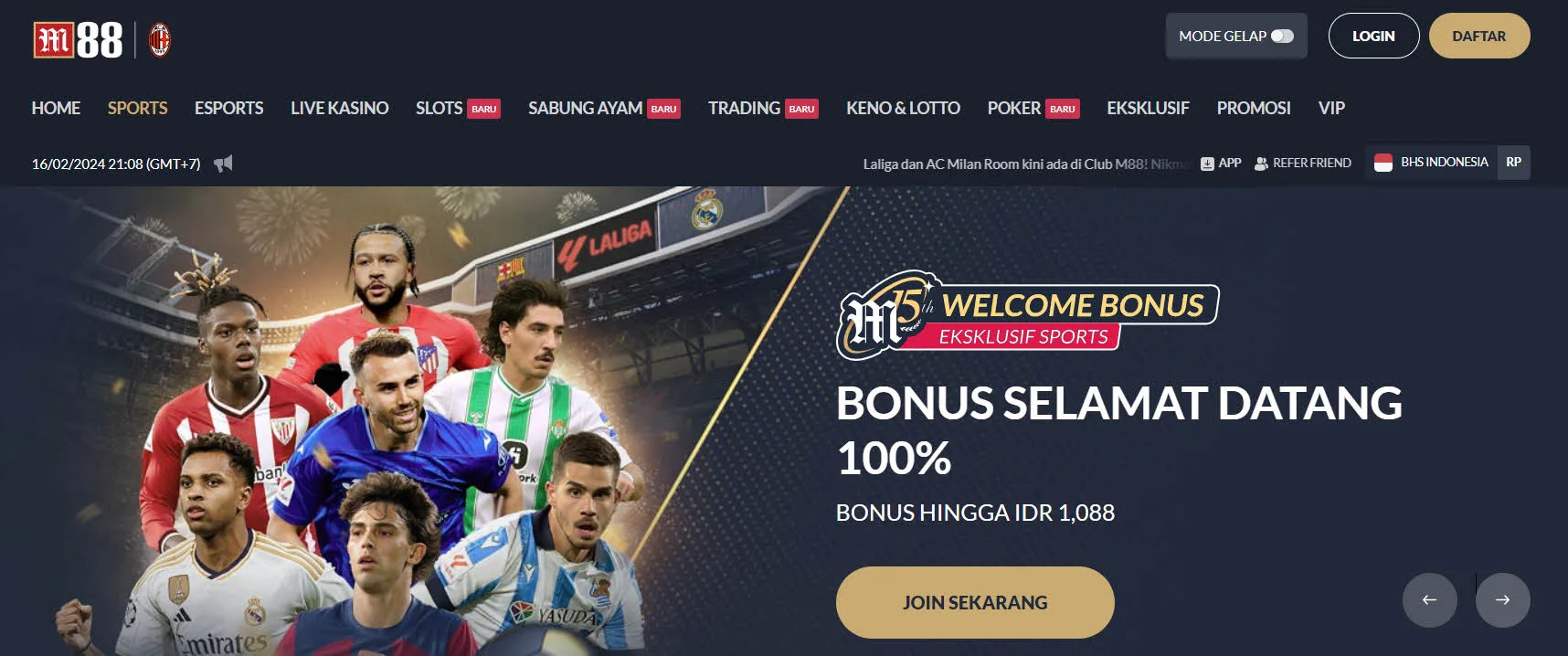Open the Slots menu item
Screen dimensions: 1568x656
(440, 108)
